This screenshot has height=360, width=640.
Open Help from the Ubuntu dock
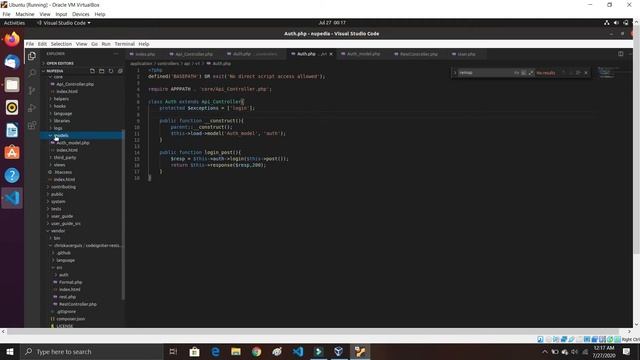coord(12,176)
